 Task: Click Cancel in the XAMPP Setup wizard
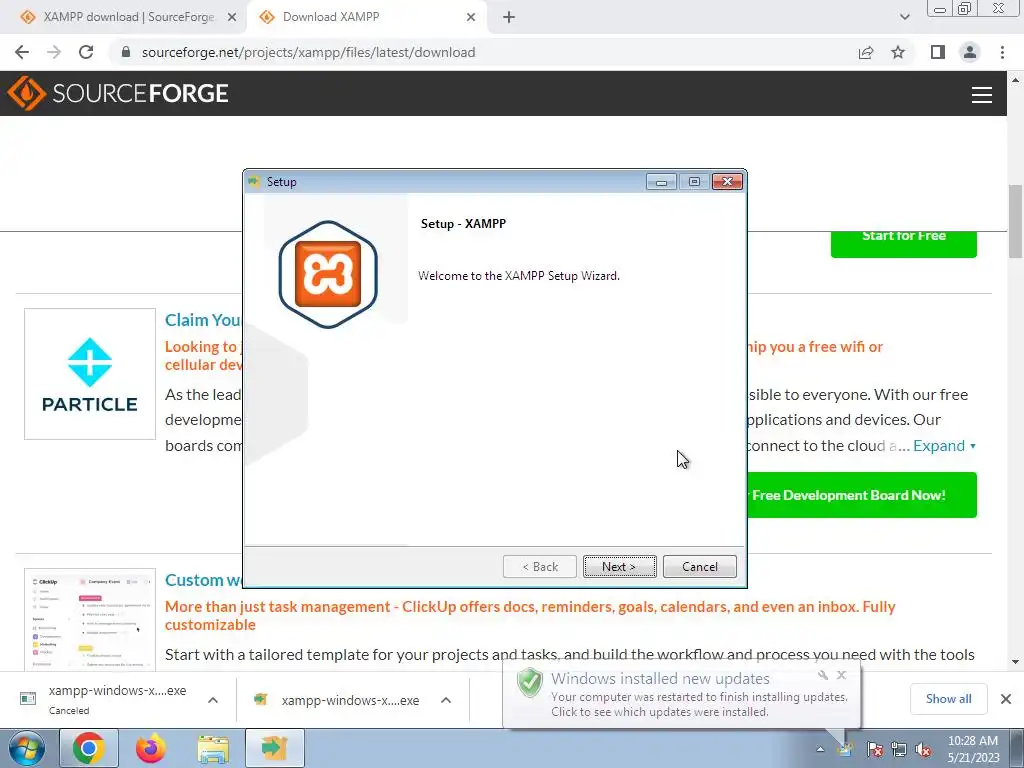click(x=699, y=566)
